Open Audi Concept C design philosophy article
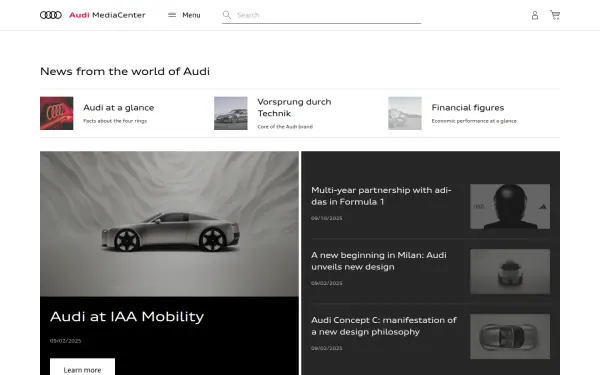Image resolution: width=600 pixels, height=375 pixels. [x=384, y=326]
